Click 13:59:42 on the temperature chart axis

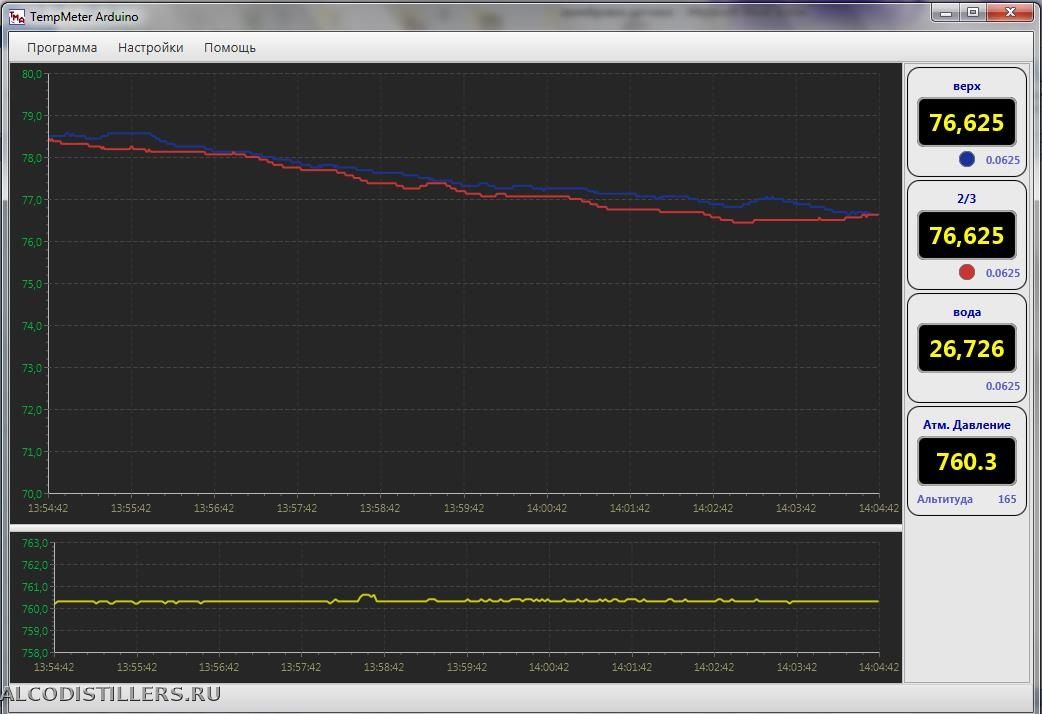tap(464, 508)
